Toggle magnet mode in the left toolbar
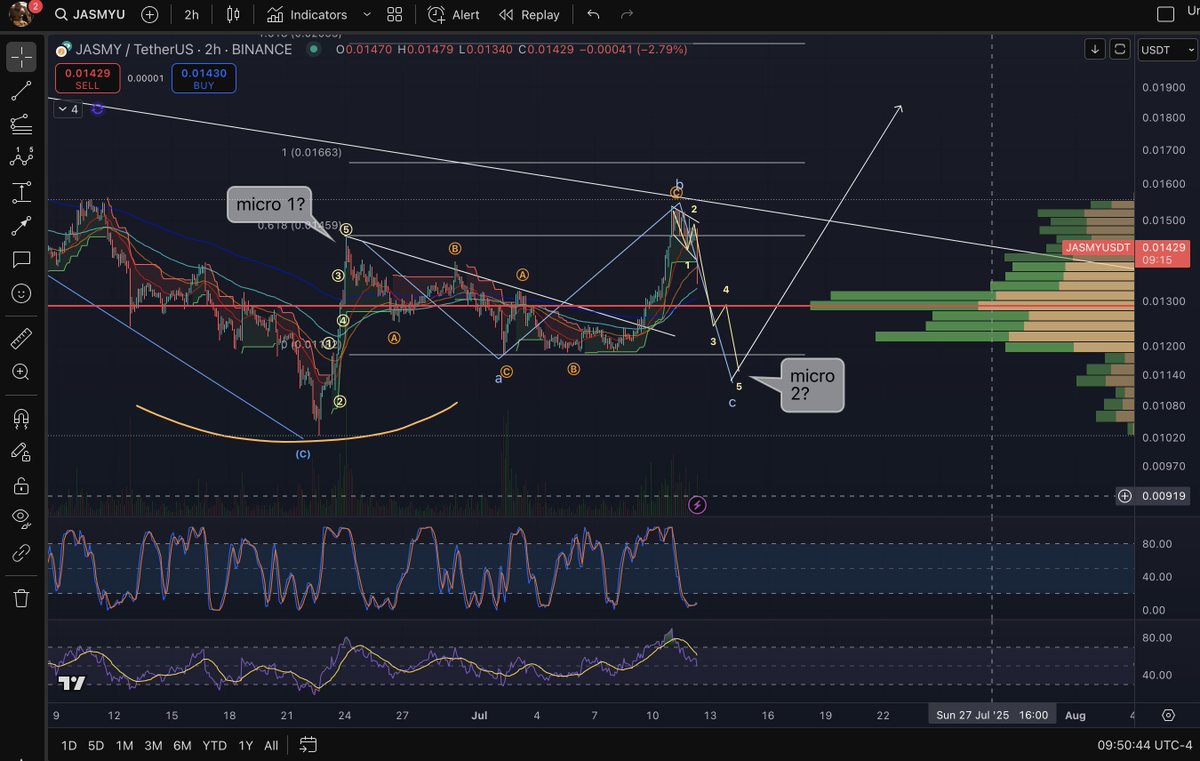Image resolution: width=1200 pixels, height=761 pixels. point(20,418)
